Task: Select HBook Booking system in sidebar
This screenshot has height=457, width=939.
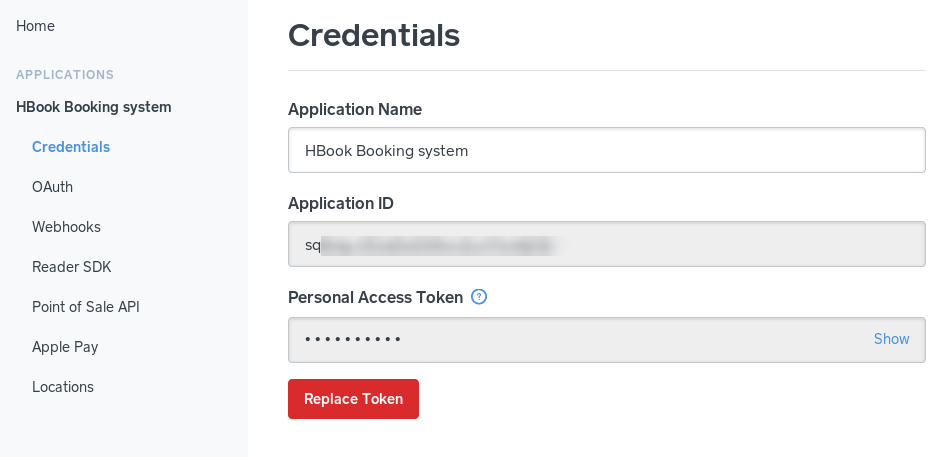Action: tap(94, 107)
